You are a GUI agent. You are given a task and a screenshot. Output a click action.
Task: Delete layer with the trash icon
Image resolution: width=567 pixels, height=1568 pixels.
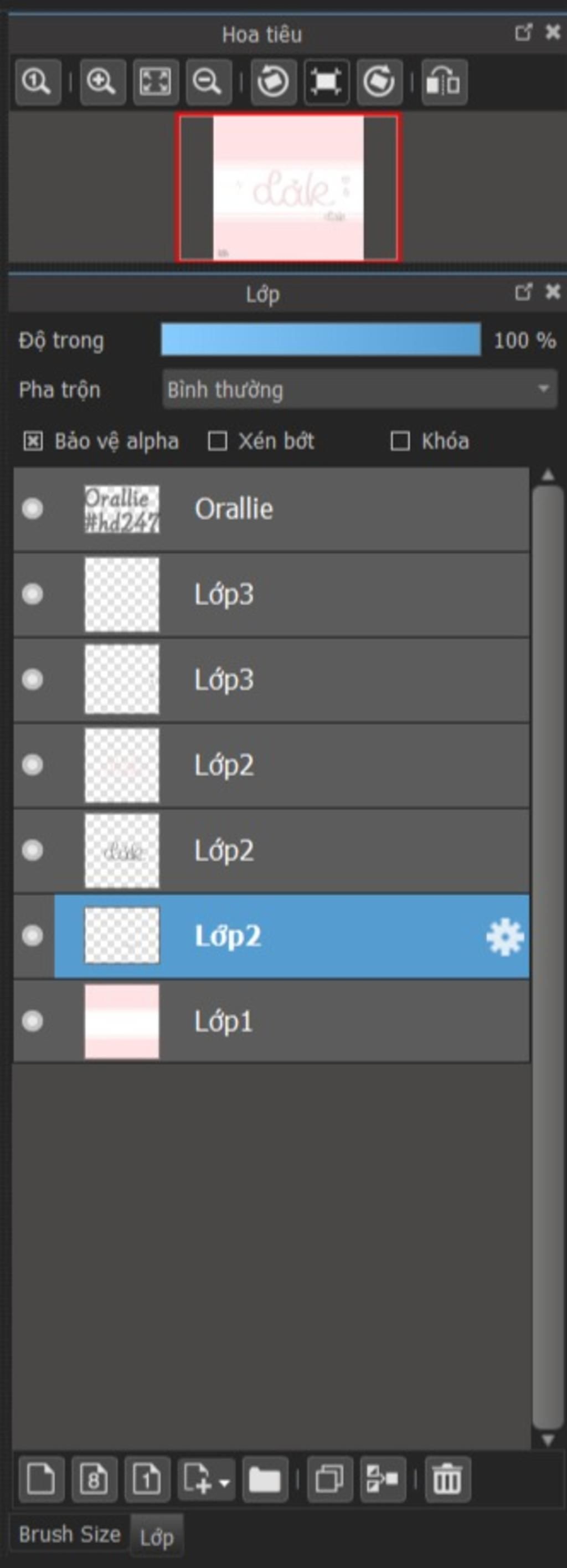click(x=447, y=1478)
